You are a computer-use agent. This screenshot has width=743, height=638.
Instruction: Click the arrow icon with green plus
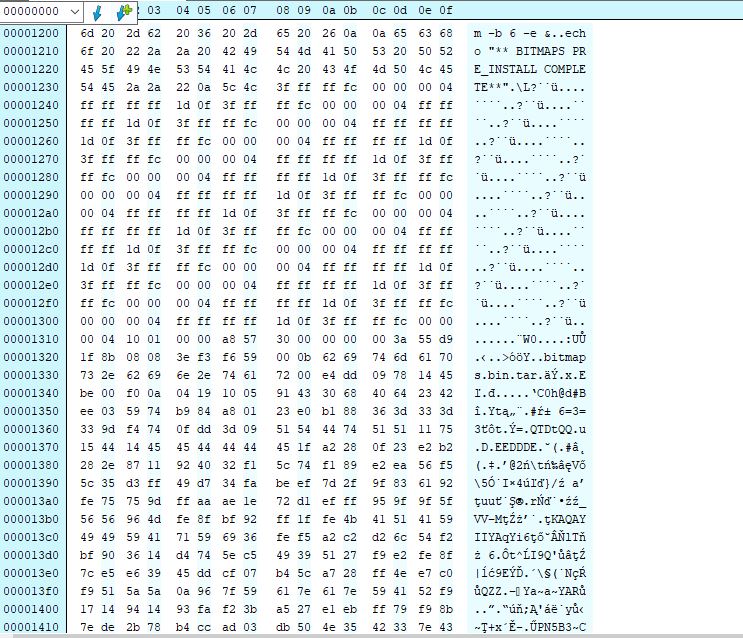(124, 12)
